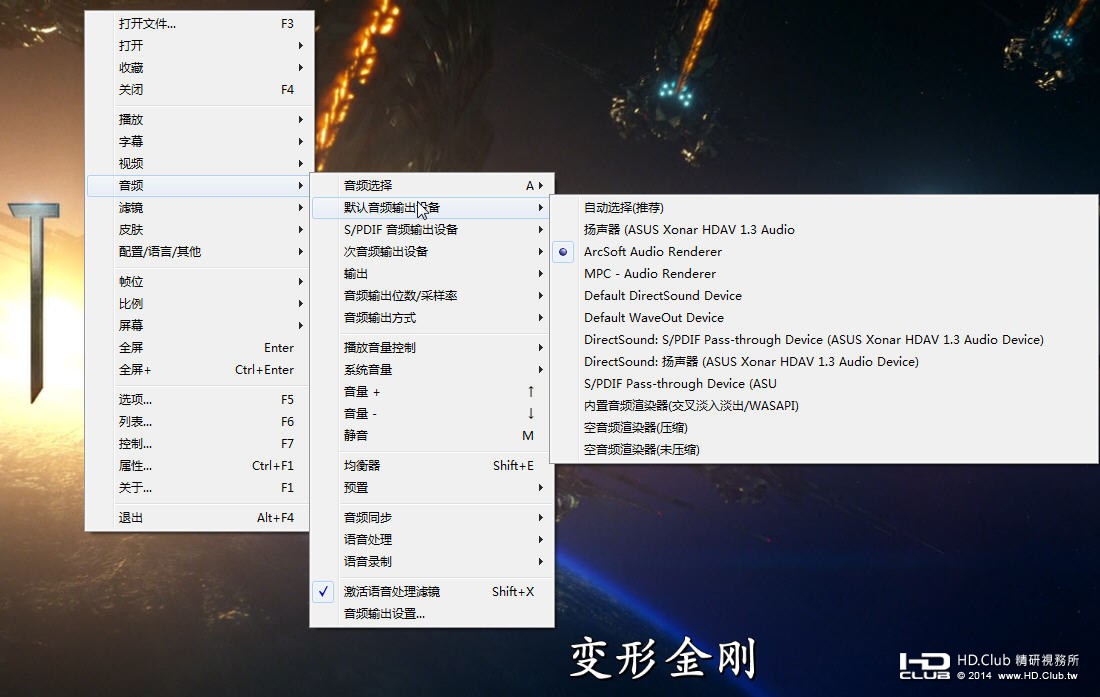Expand the 视频 submenu
Image resolution: width=1100 pixels, height=697 pixels.
(199, 163)
